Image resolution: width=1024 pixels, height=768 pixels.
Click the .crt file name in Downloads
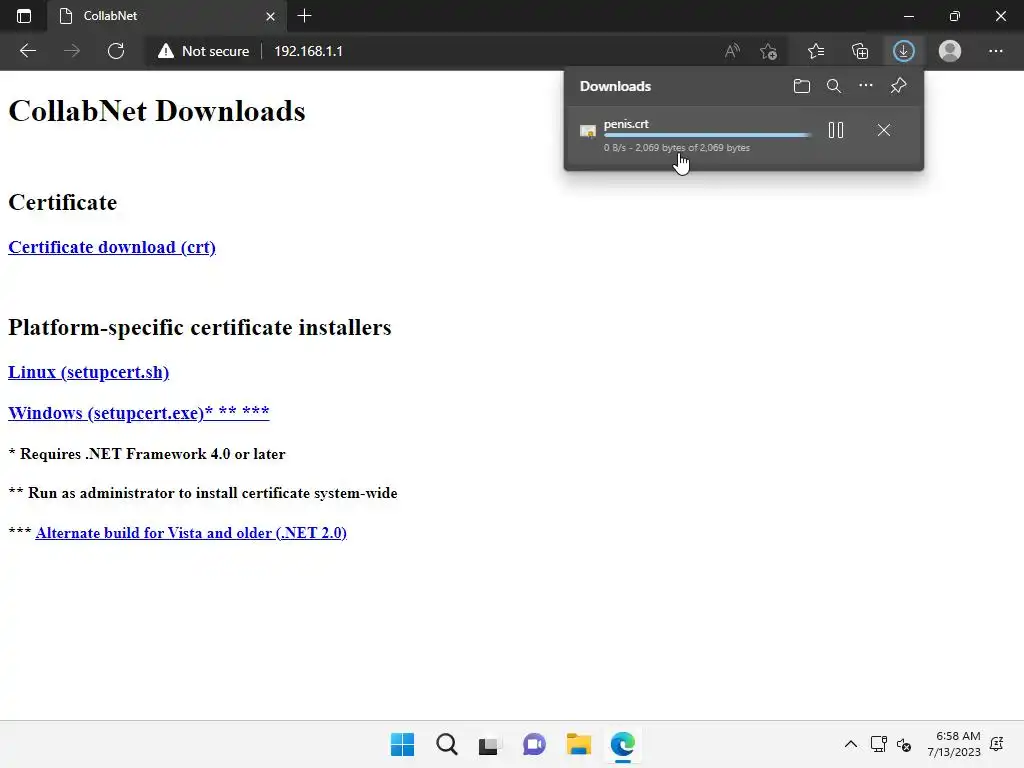pos(626,123)
